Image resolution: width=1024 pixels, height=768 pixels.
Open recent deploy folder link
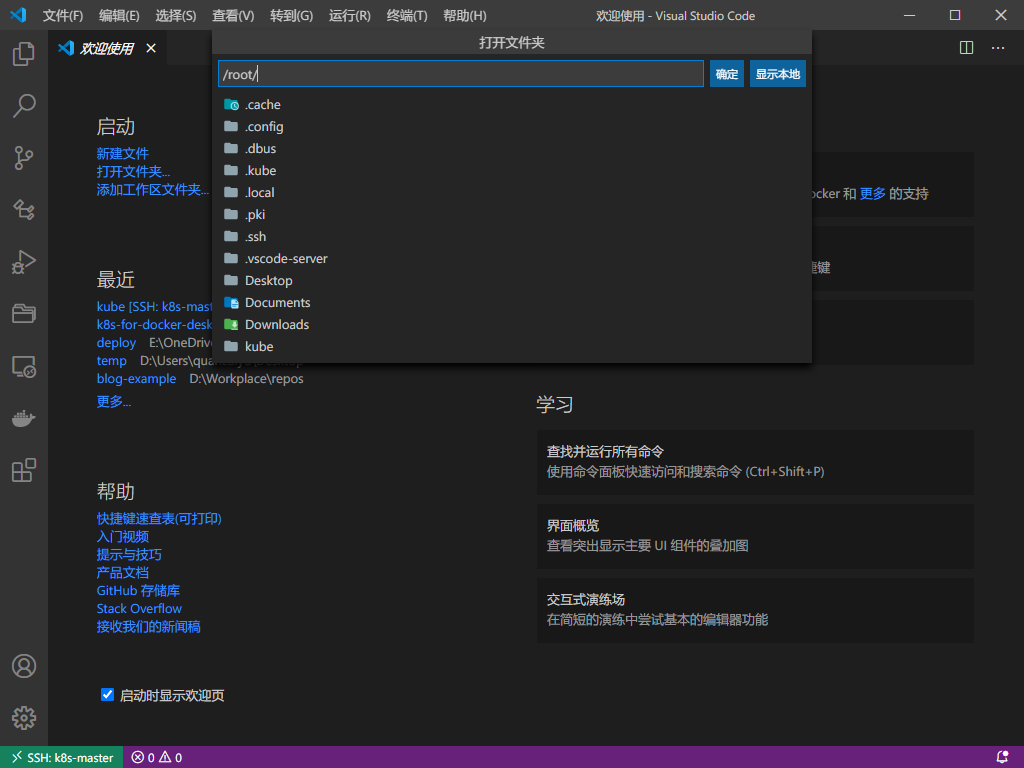(x=116, y=343)
